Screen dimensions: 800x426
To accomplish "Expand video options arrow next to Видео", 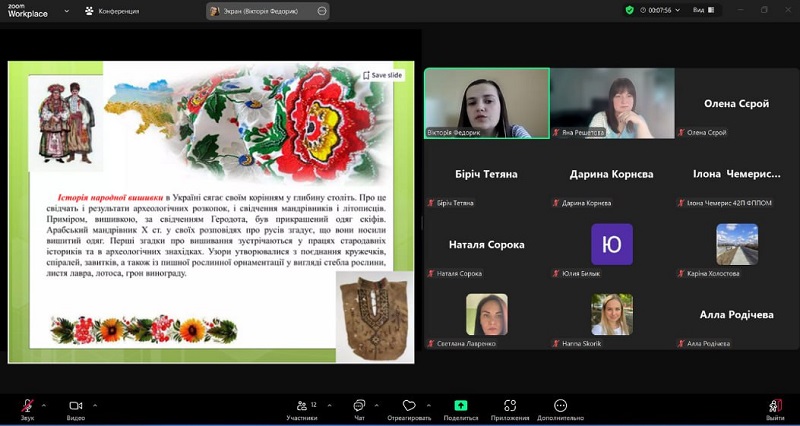I will (x=95, y=404).
